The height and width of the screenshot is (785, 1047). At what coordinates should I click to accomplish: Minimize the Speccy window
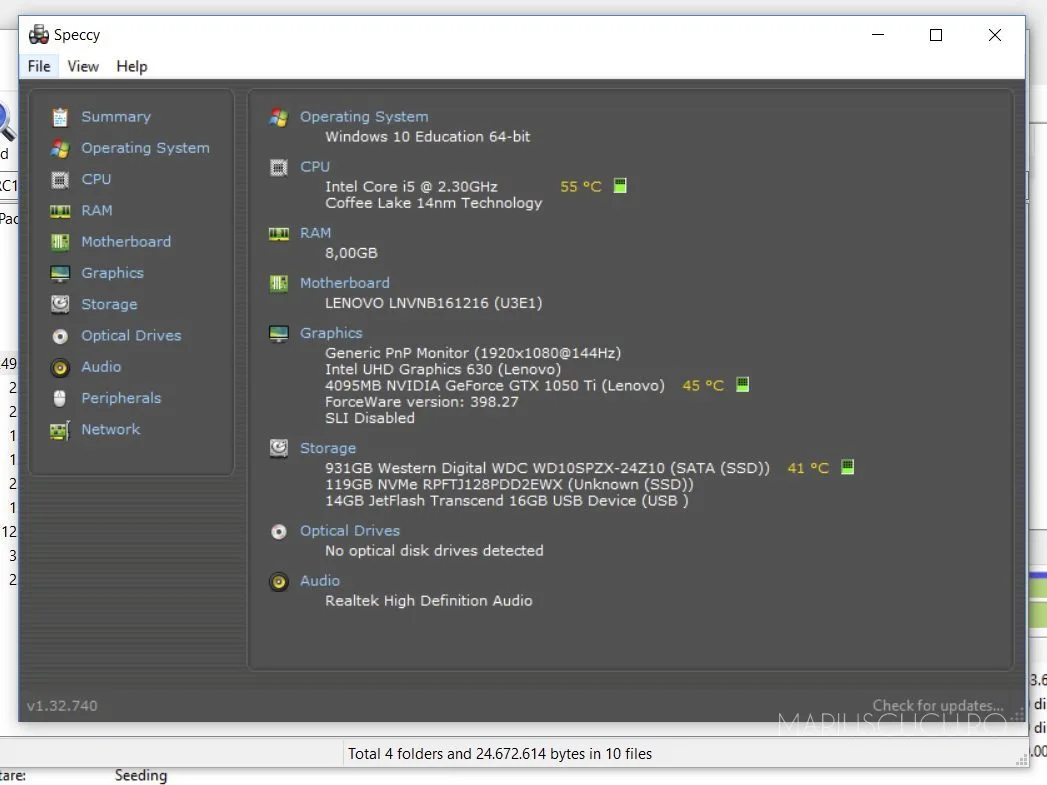(878, 35)
